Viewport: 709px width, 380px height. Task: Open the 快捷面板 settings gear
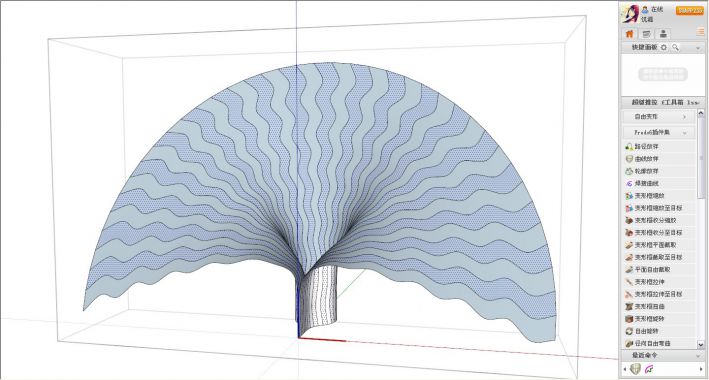(664, 48)
